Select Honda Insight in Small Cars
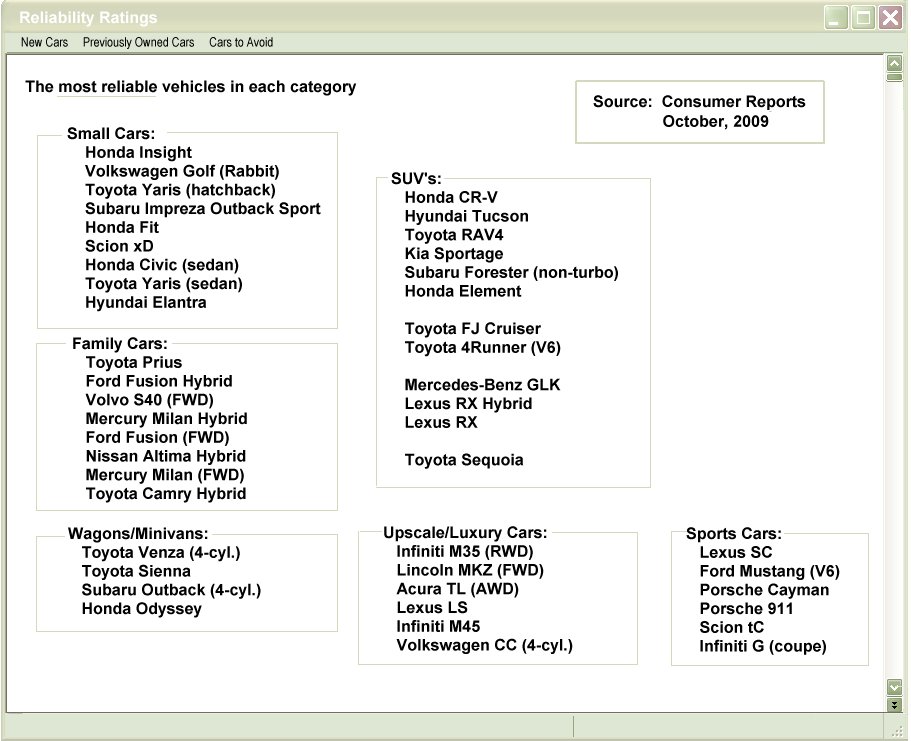This screenshot has height=741, width=911. click(x=138, y=153)
